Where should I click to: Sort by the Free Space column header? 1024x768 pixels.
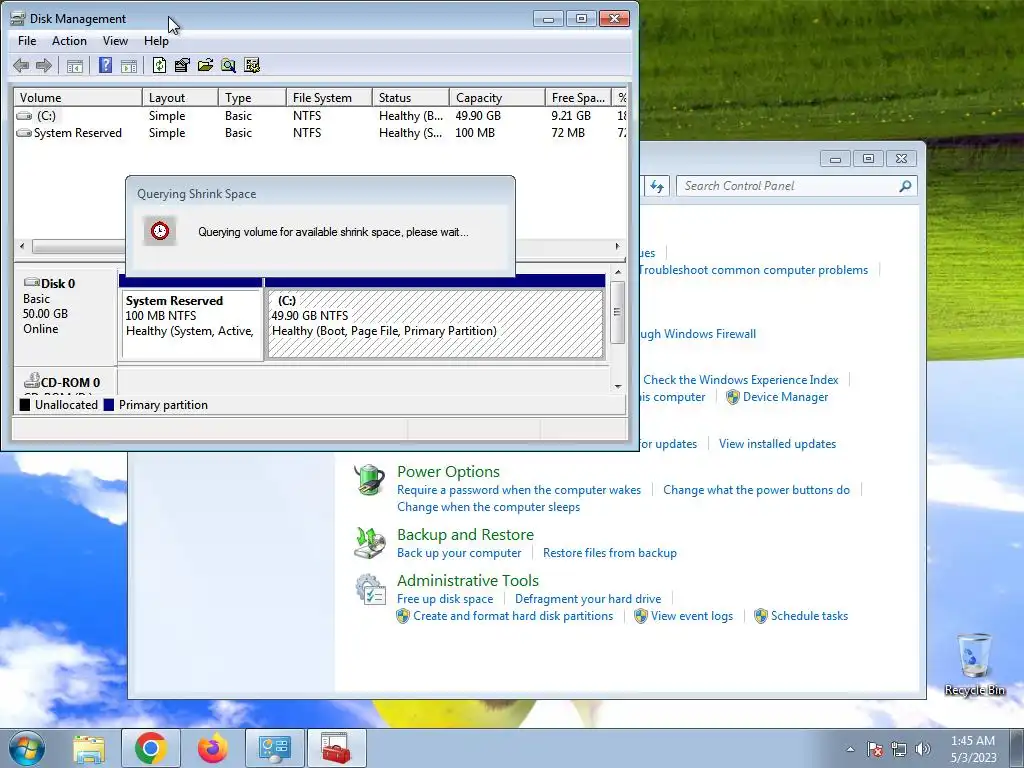click(578, 97)
